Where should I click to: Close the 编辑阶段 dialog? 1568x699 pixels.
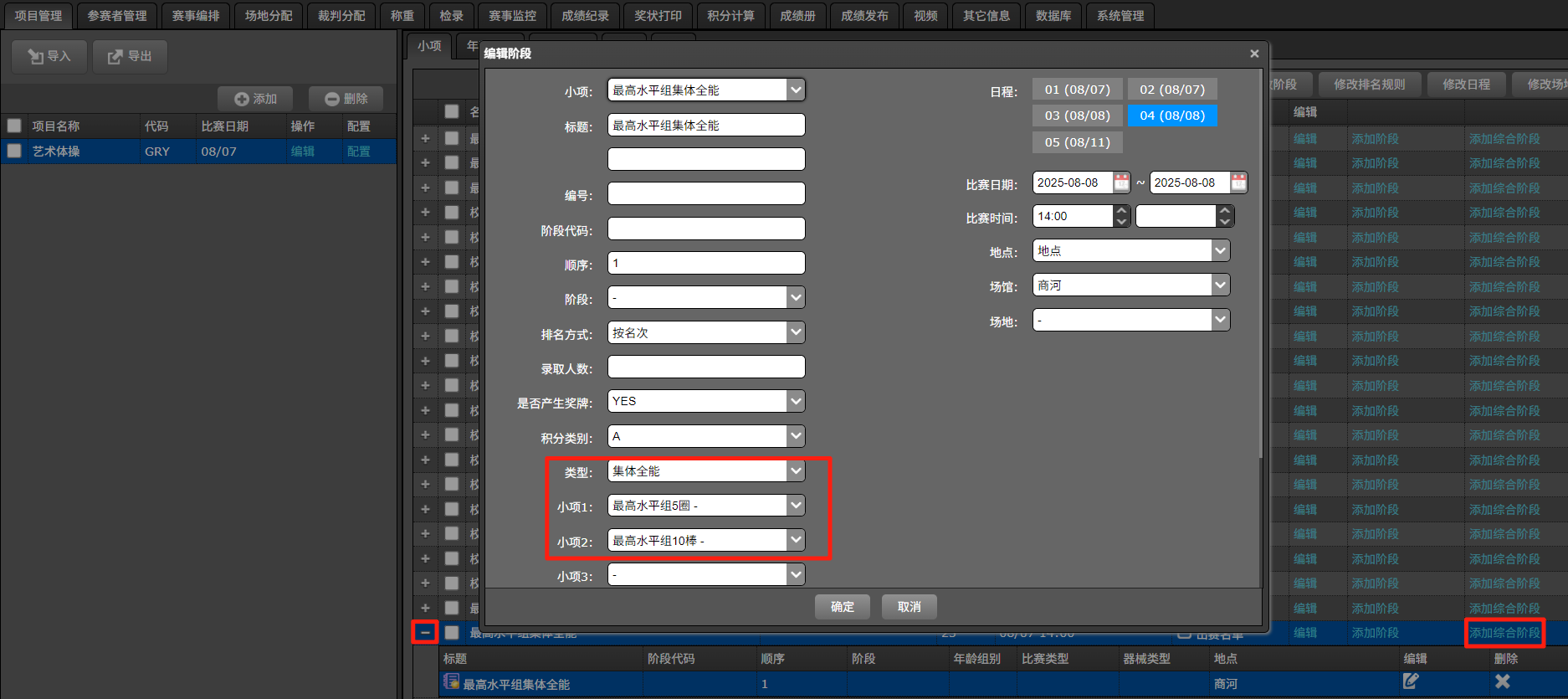pos(1254,54)
